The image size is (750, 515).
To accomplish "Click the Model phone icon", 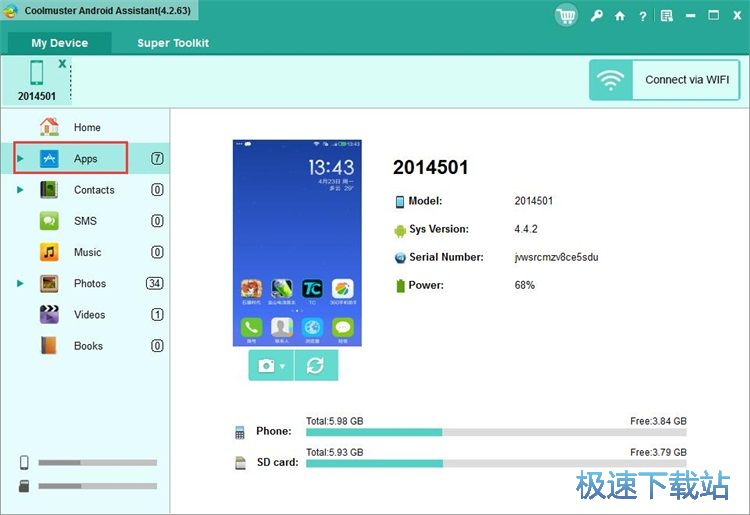I will [400, 202].
